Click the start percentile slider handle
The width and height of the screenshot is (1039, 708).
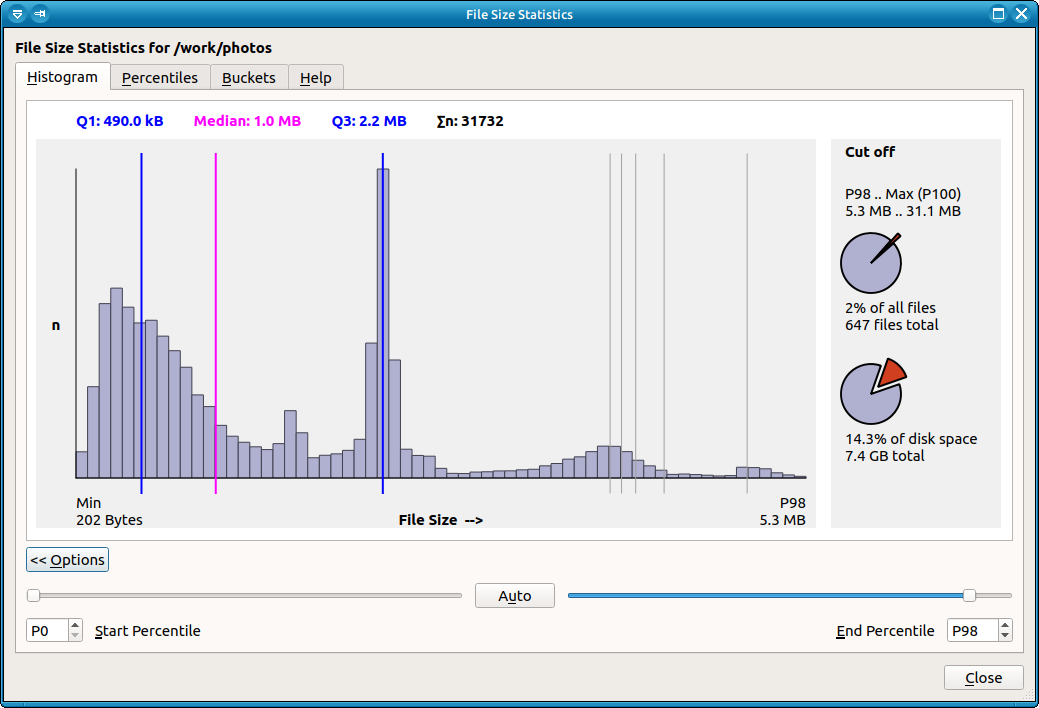click(x=33, y=595)
